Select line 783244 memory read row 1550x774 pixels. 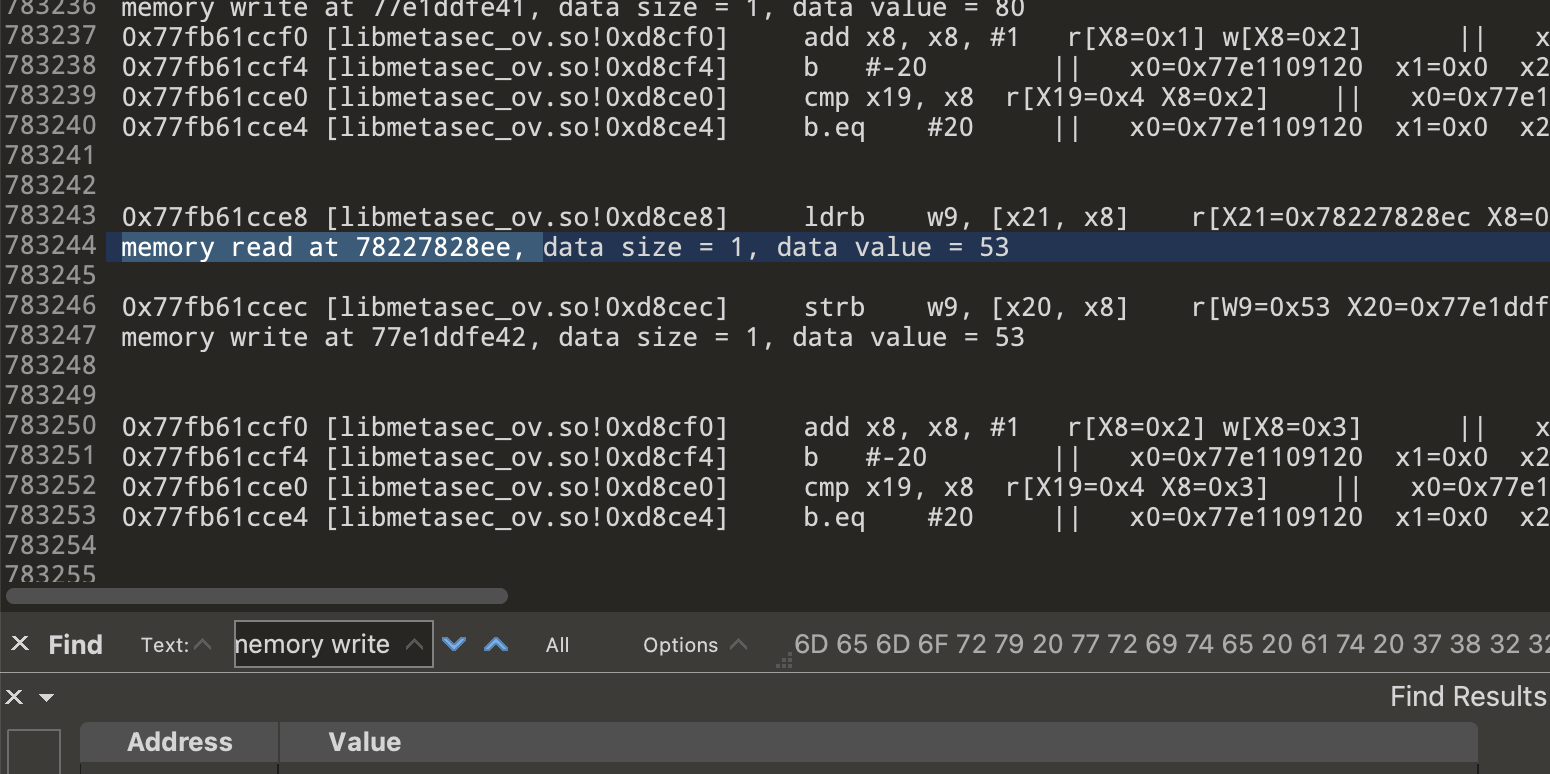coord(565,247)
